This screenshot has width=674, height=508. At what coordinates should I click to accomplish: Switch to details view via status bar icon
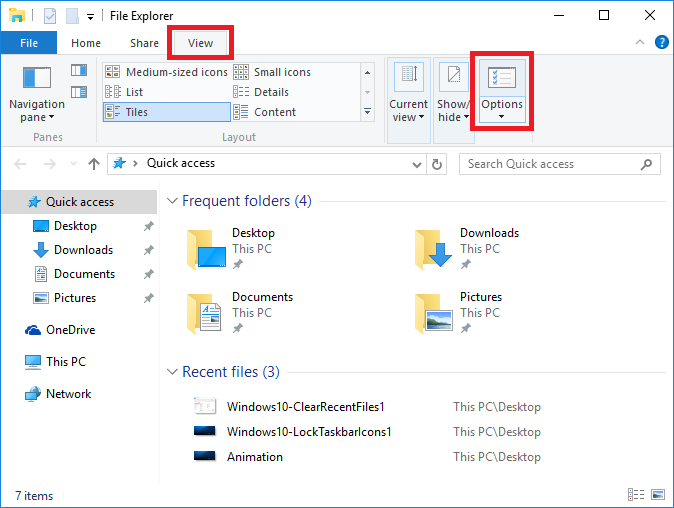(x=636, y=495)
